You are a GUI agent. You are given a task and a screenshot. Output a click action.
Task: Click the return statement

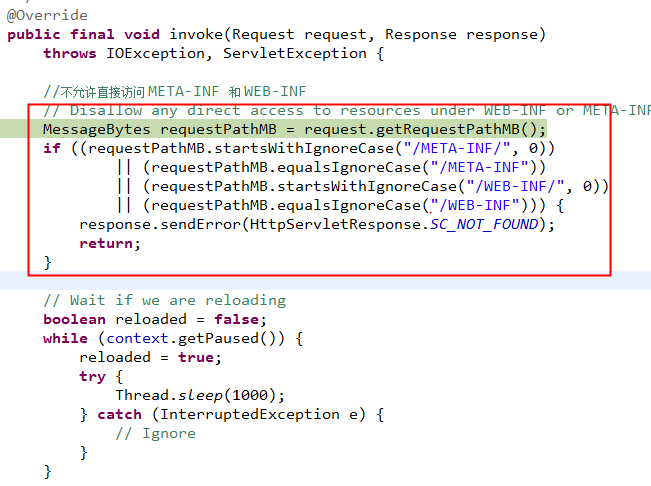coord(110,243)
